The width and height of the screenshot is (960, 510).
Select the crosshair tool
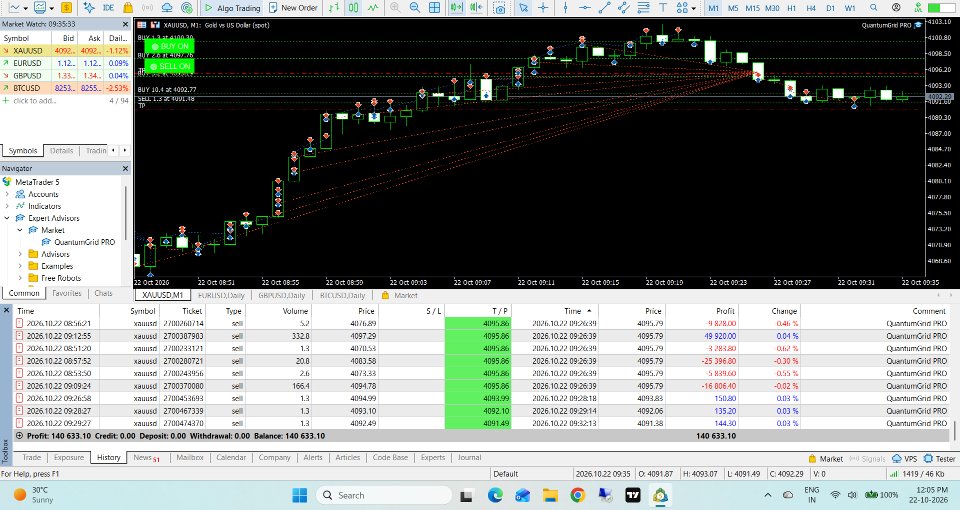[542, 7]
